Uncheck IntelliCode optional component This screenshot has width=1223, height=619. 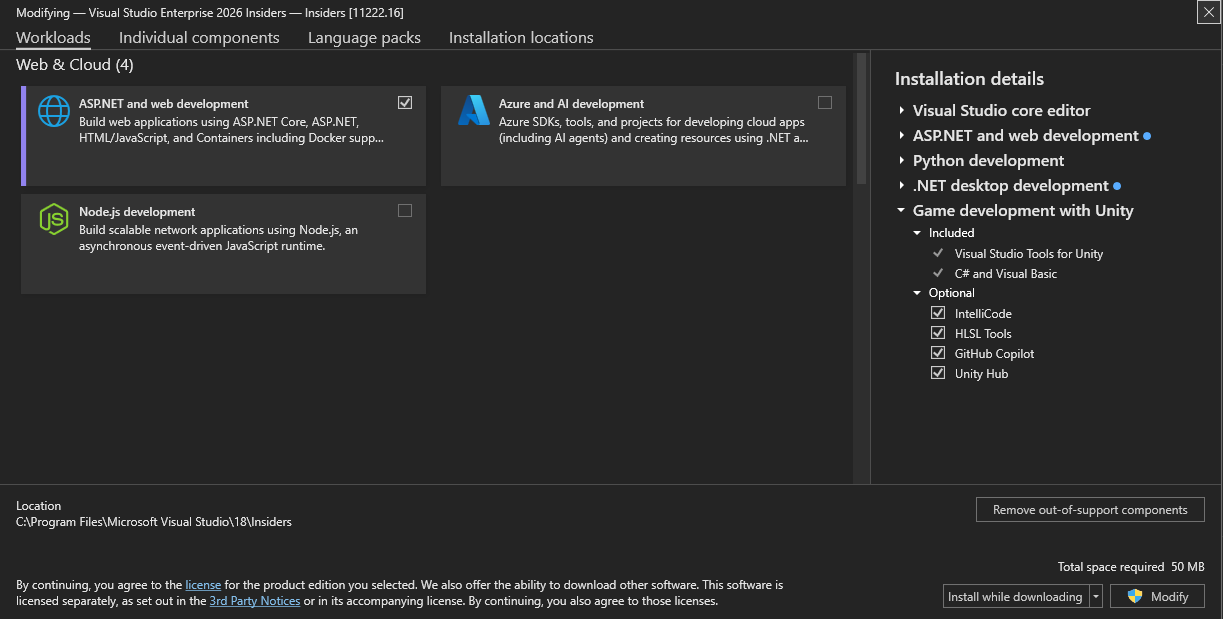coord(938,312)
